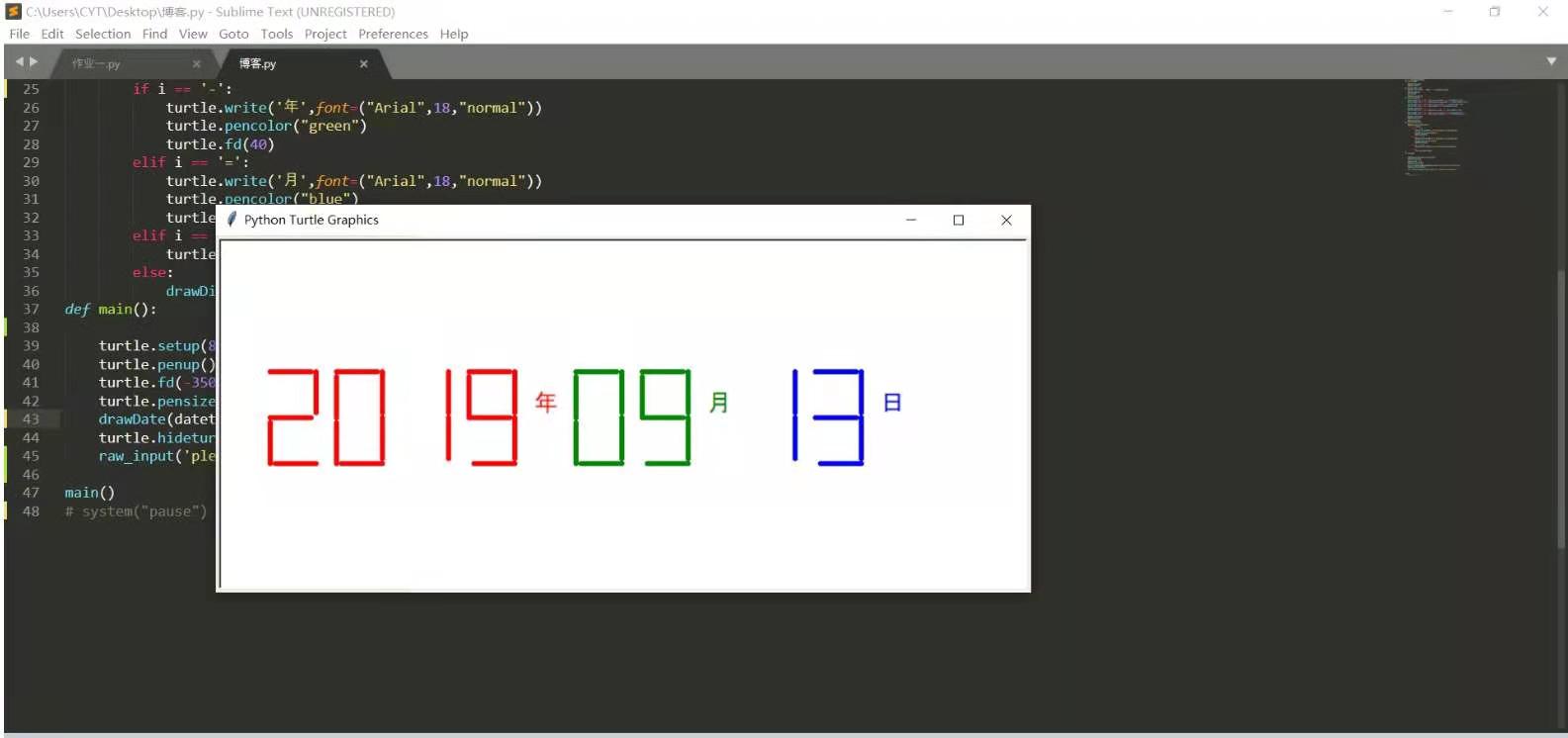The height and width of the screenshot is (738, 1568).
Task: Click the red 年 character in turtle canvas
Action: pyautogui.click(x=546, y=402)
